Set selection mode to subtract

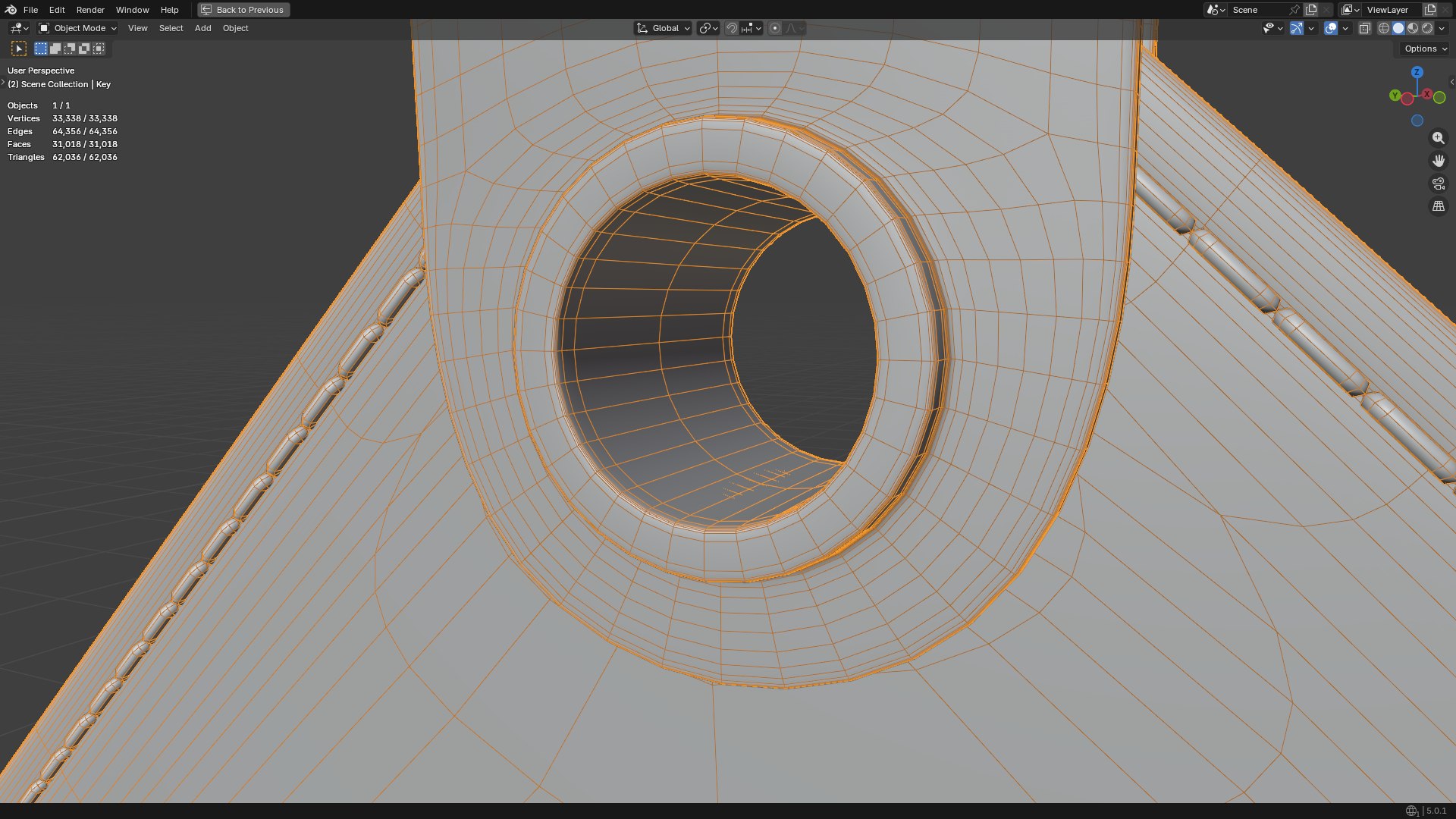[70, 49]
